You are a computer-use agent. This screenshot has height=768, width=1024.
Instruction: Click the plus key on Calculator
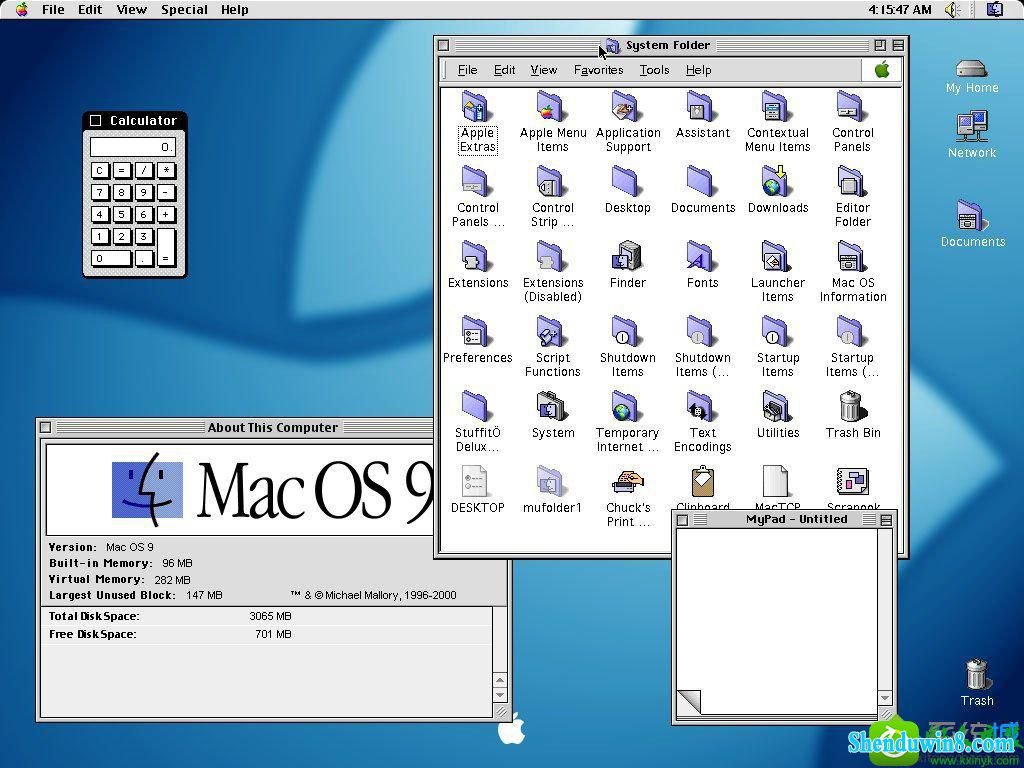click(166, 214)
